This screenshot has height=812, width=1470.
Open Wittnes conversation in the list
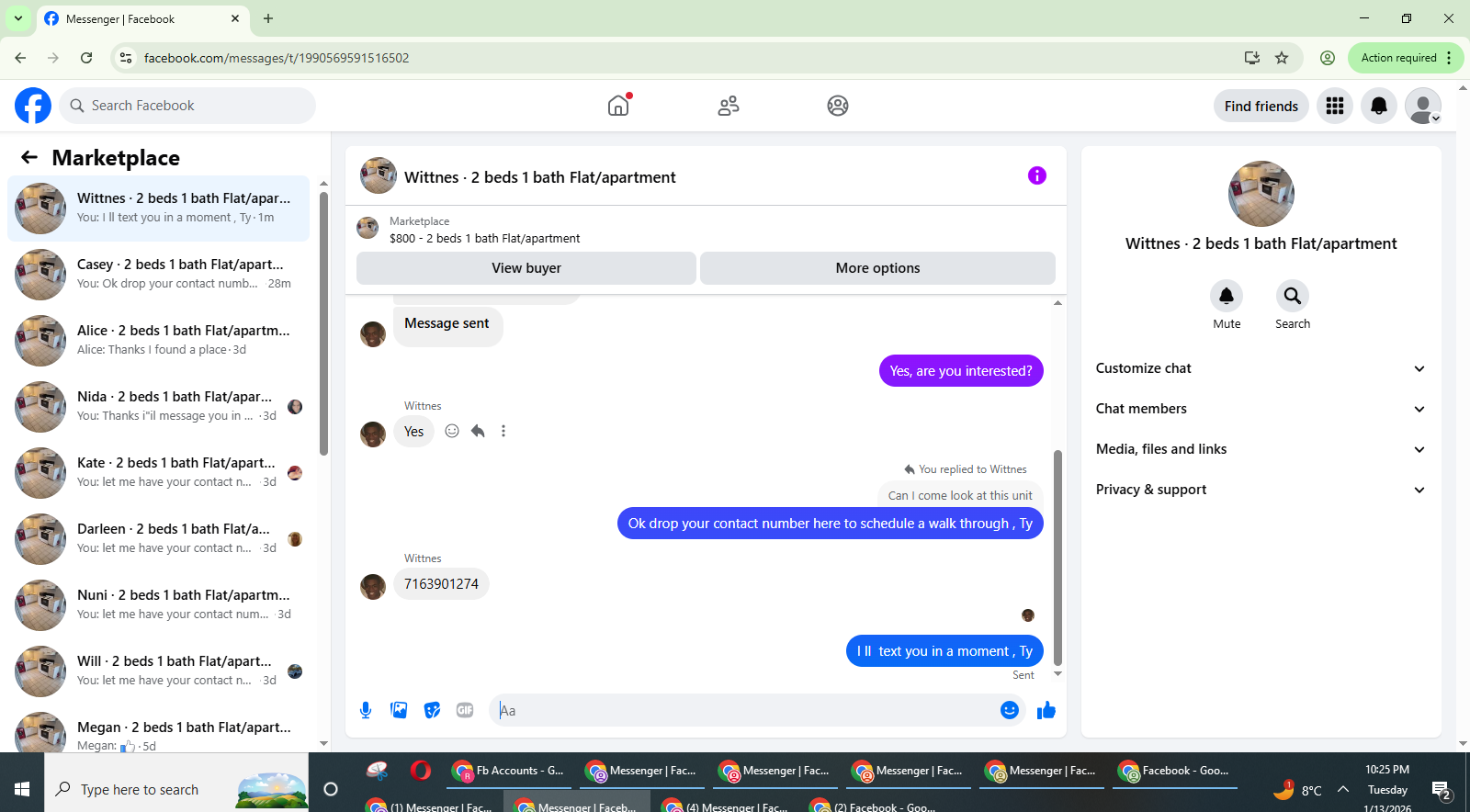click(159, 209)
